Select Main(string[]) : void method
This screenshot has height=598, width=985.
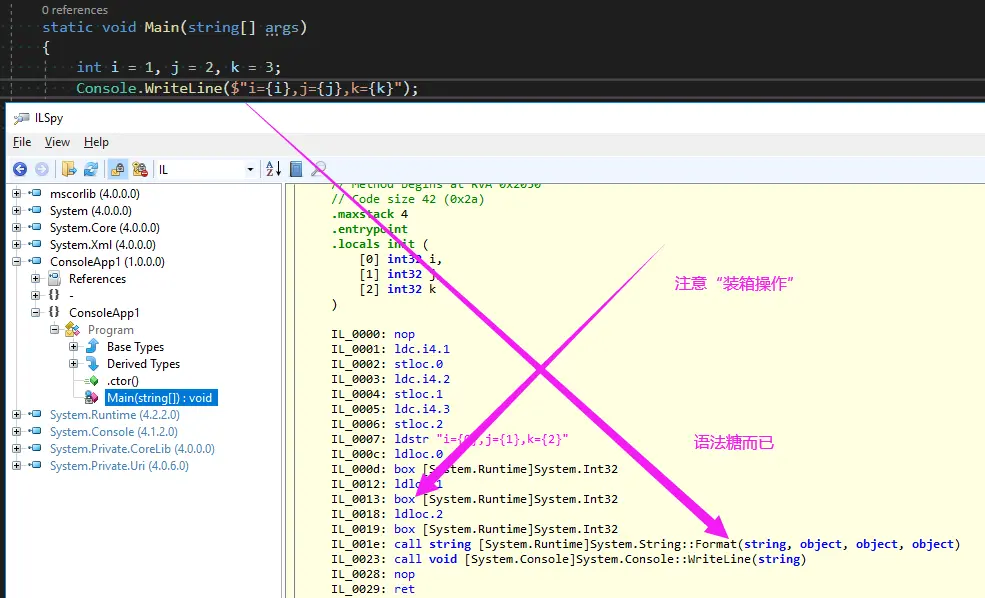click(x=161, y=398)
